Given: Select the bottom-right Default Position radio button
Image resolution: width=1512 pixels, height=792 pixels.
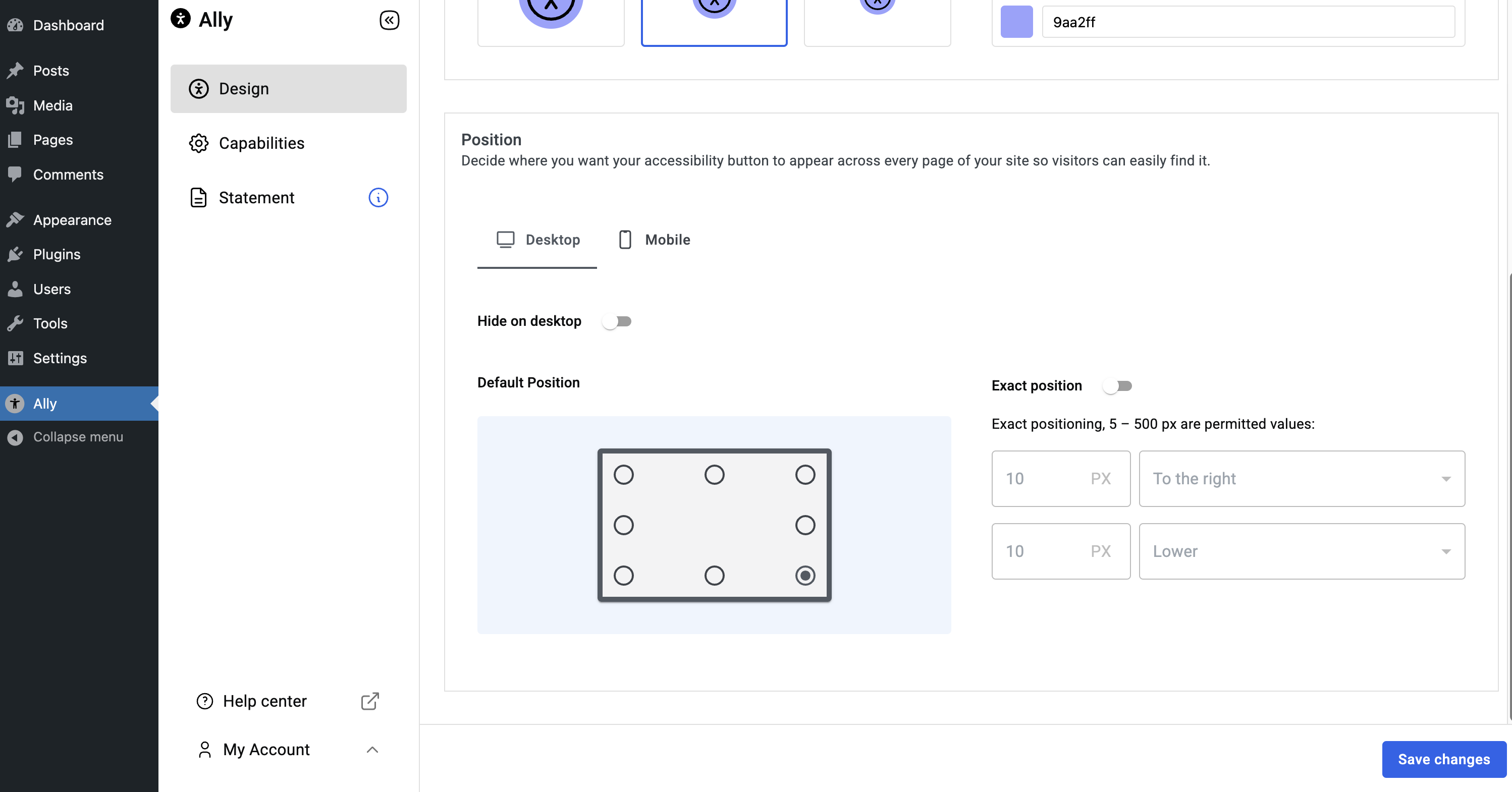Looking at the screenshot, I should (805, 575).
